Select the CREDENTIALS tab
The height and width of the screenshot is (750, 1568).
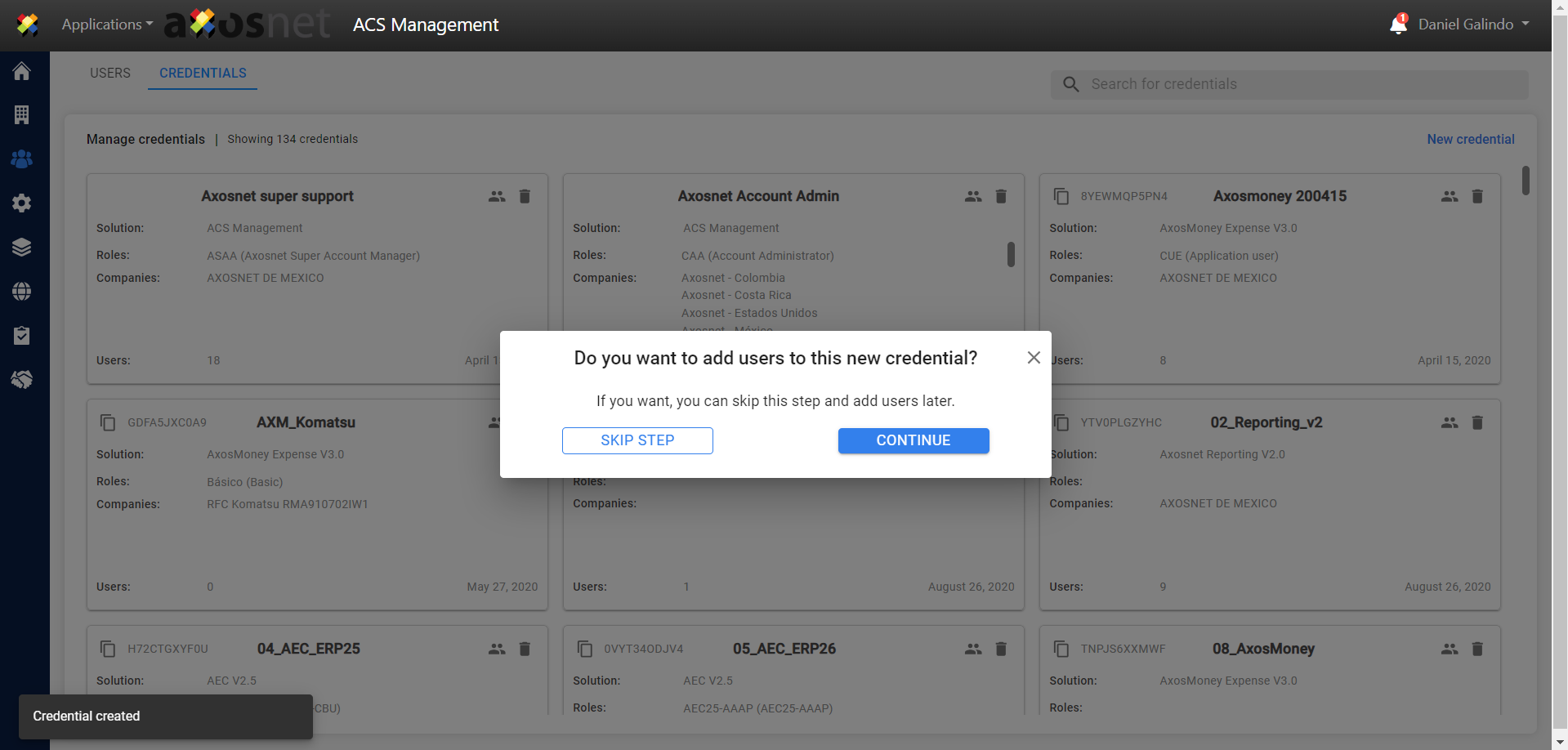point(203,73)
